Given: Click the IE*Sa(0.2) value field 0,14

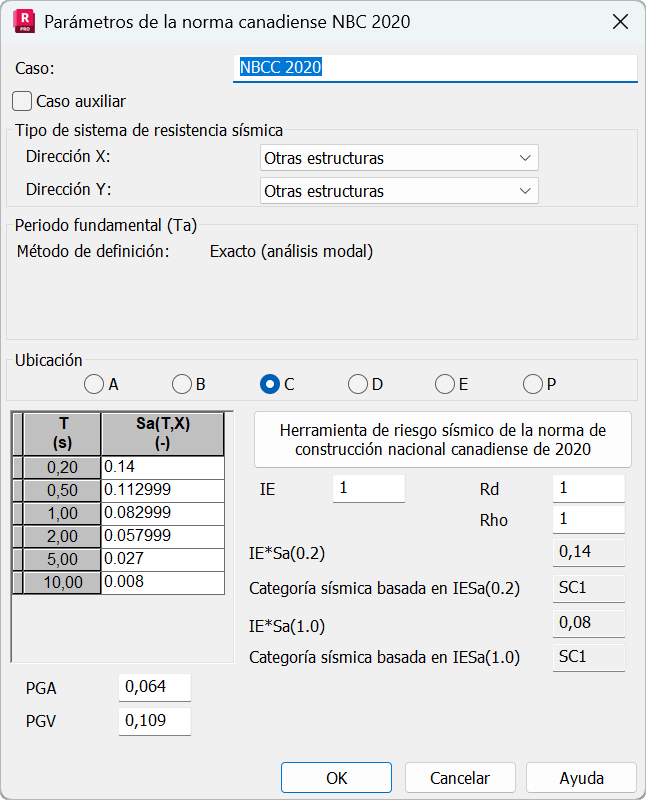Looking at the screenshot, I should tap(589, 552).
